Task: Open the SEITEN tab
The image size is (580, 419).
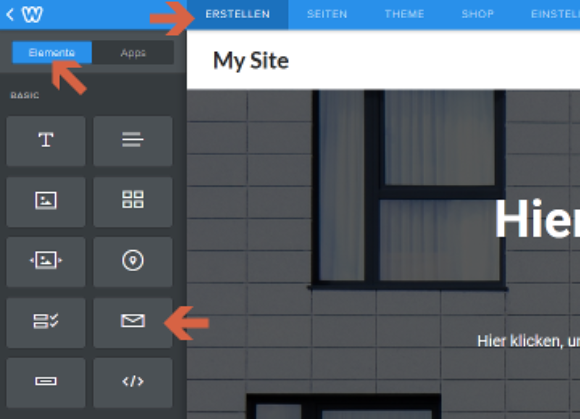Action: (x=327, y=14)
